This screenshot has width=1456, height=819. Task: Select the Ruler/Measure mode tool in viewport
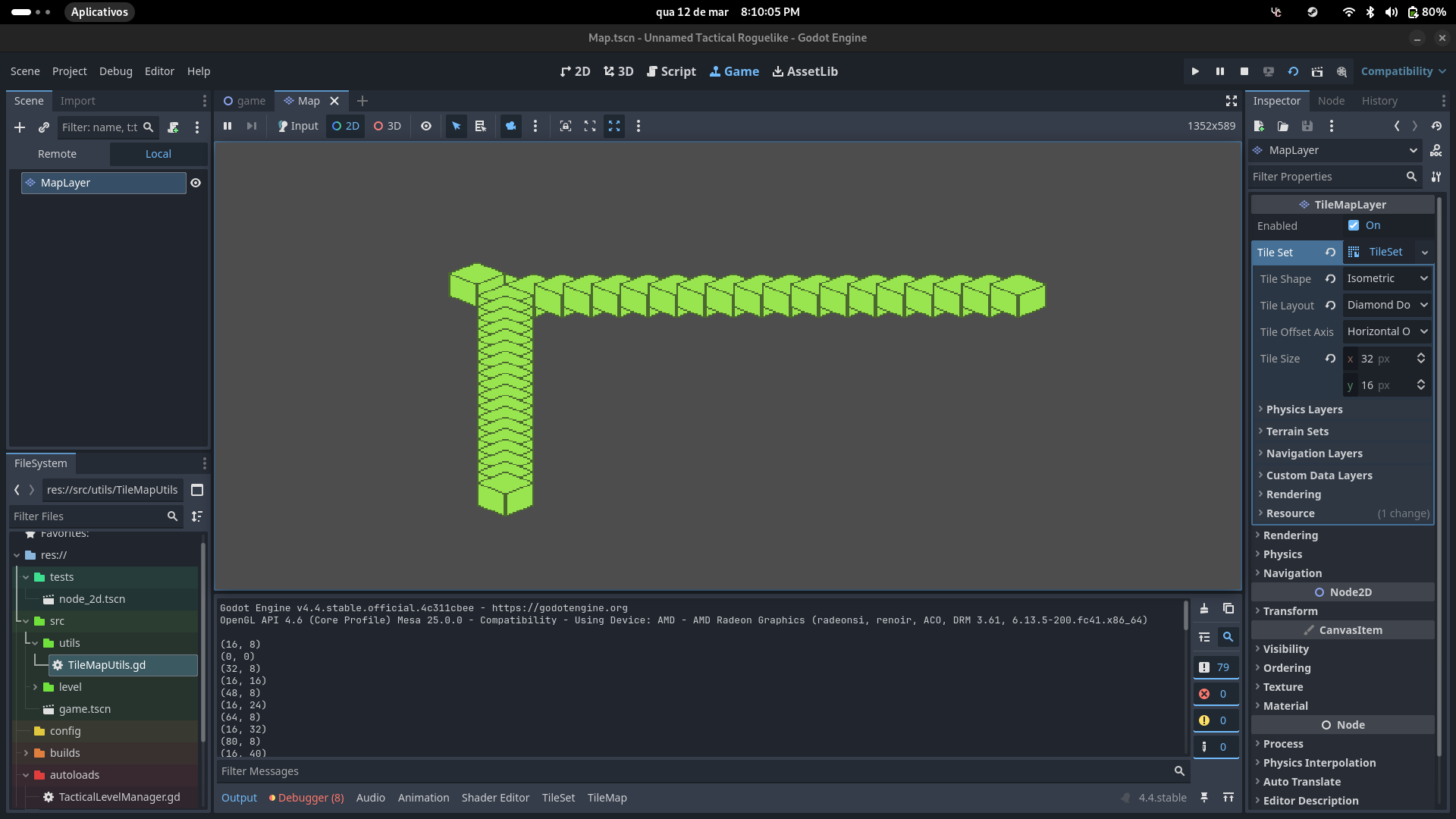point(480,126)
